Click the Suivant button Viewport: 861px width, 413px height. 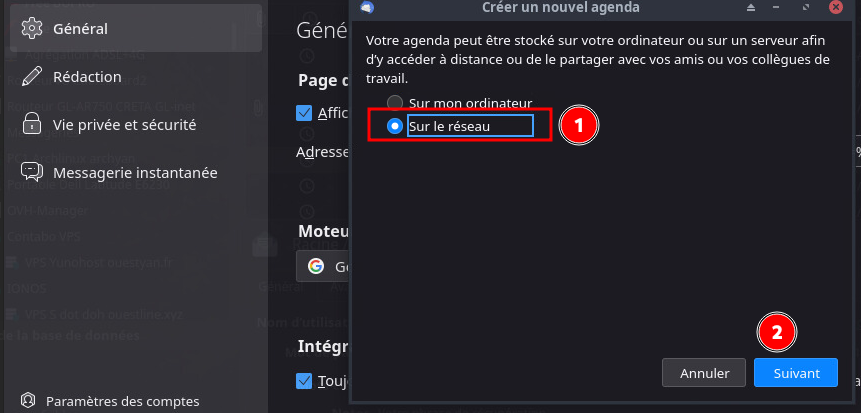coord(796,373)
